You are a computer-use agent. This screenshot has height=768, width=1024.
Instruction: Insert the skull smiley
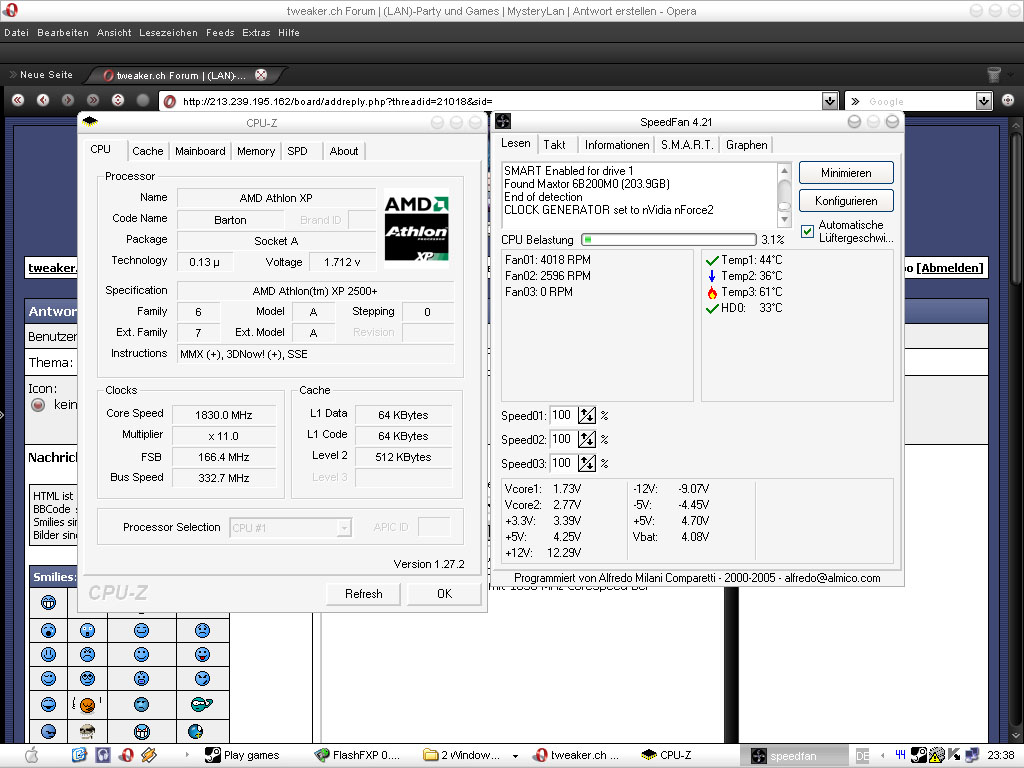click(87, 731)
